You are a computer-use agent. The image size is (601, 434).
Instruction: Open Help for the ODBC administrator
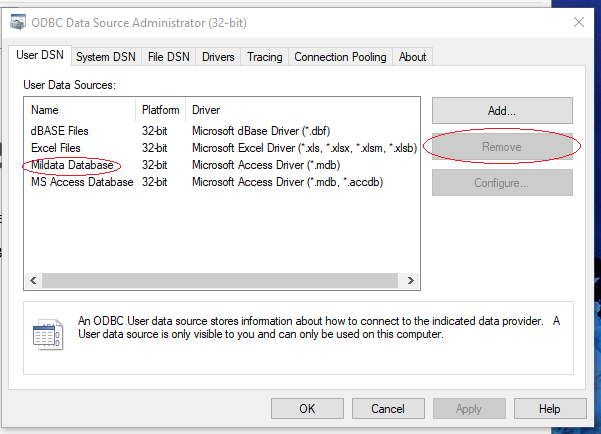pos(550,409)
